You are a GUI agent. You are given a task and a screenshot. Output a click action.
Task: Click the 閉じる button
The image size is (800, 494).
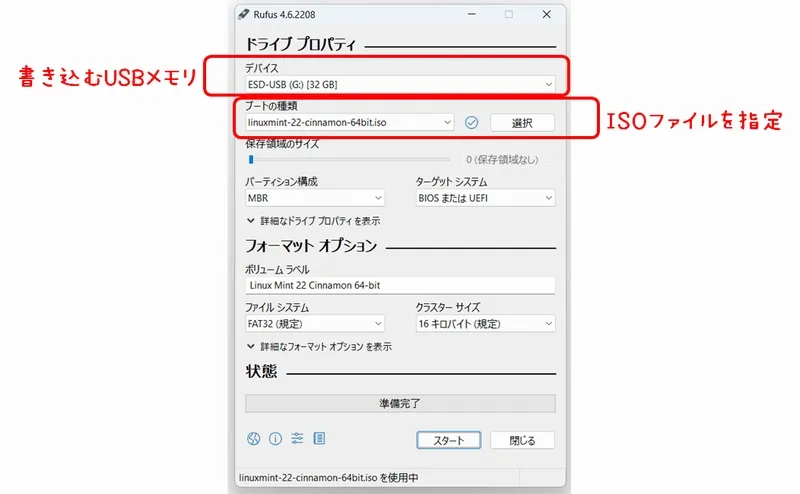pyautogui.click(x=522, y=440)
